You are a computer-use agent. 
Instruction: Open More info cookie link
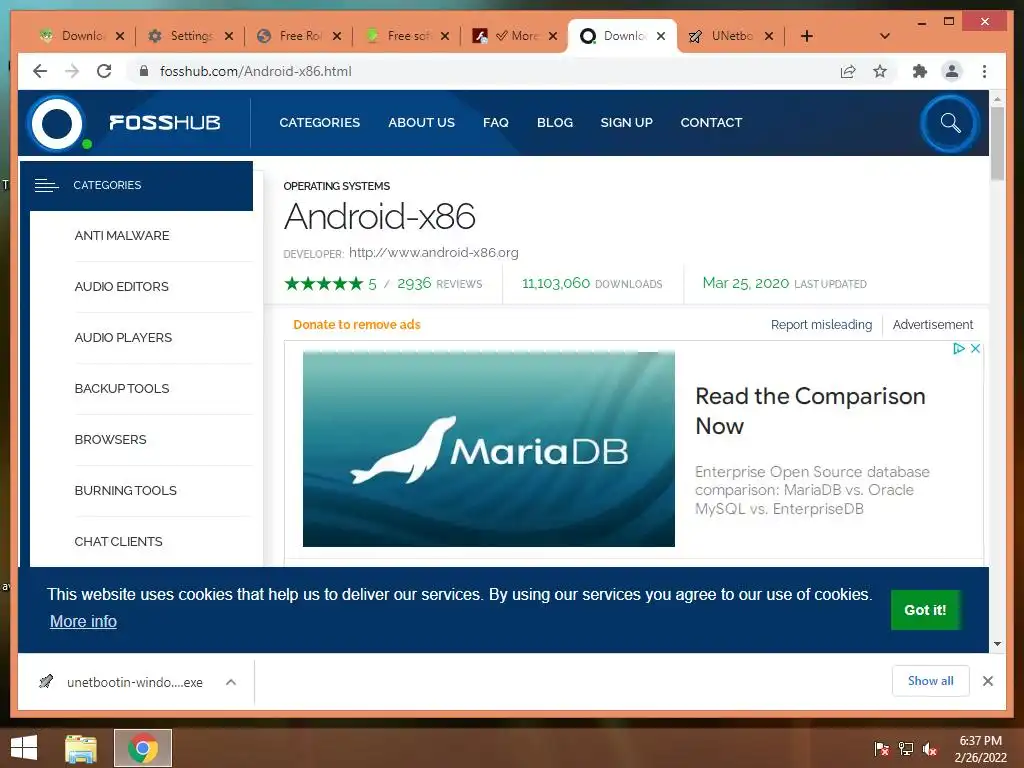coord(83,621)
